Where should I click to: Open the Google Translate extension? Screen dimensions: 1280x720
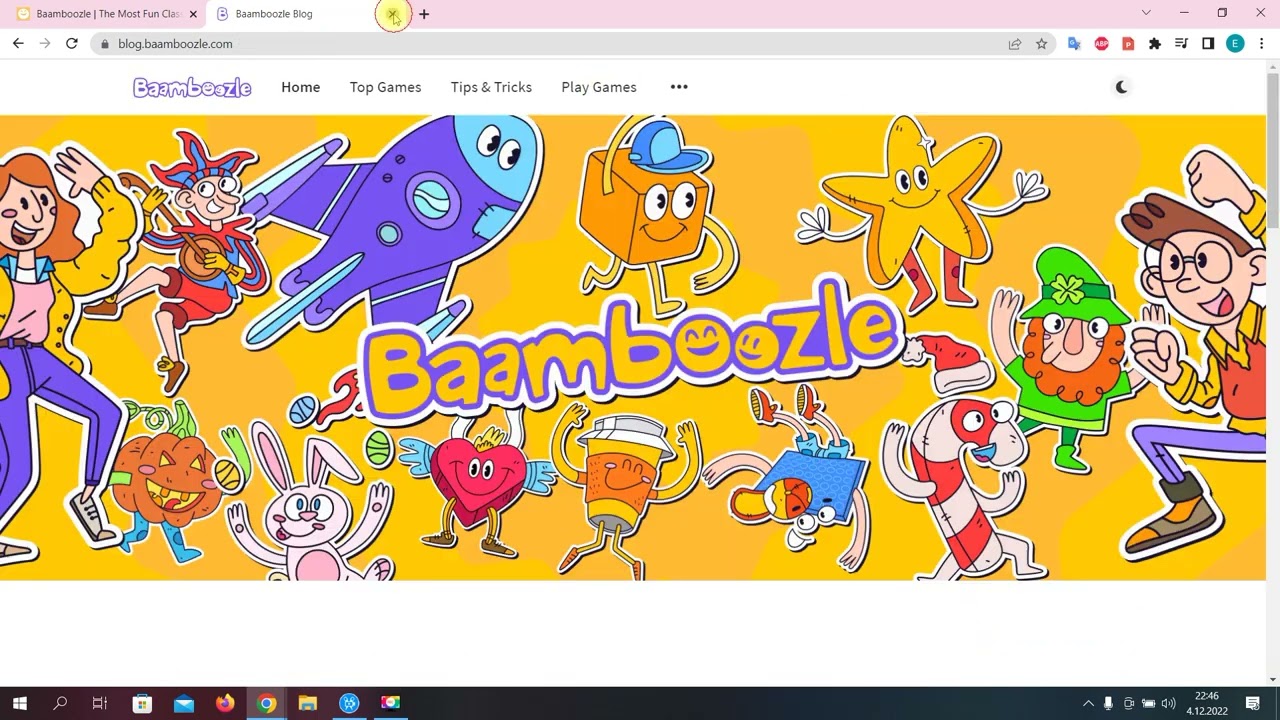1075,44
